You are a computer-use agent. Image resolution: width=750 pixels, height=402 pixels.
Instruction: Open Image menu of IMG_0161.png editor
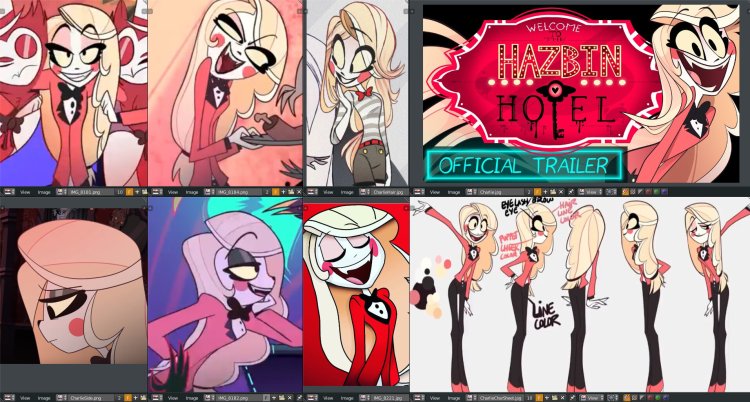[x=44, y=191]
